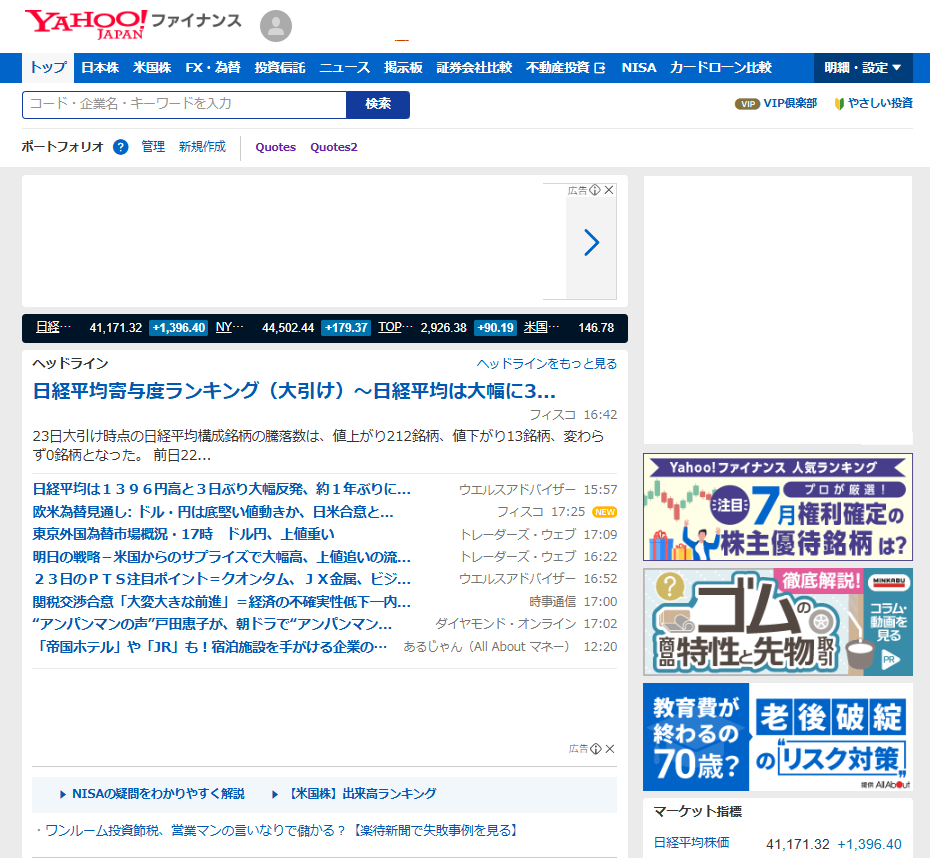Click the 米国 ticker label

pyautogui.click(x=542, y=327)
